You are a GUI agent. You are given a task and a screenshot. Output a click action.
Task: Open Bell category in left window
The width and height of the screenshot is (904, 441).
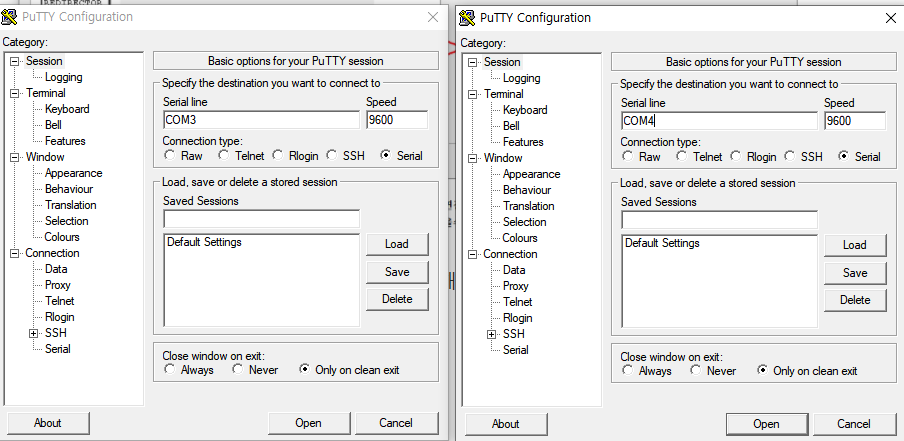53,125
